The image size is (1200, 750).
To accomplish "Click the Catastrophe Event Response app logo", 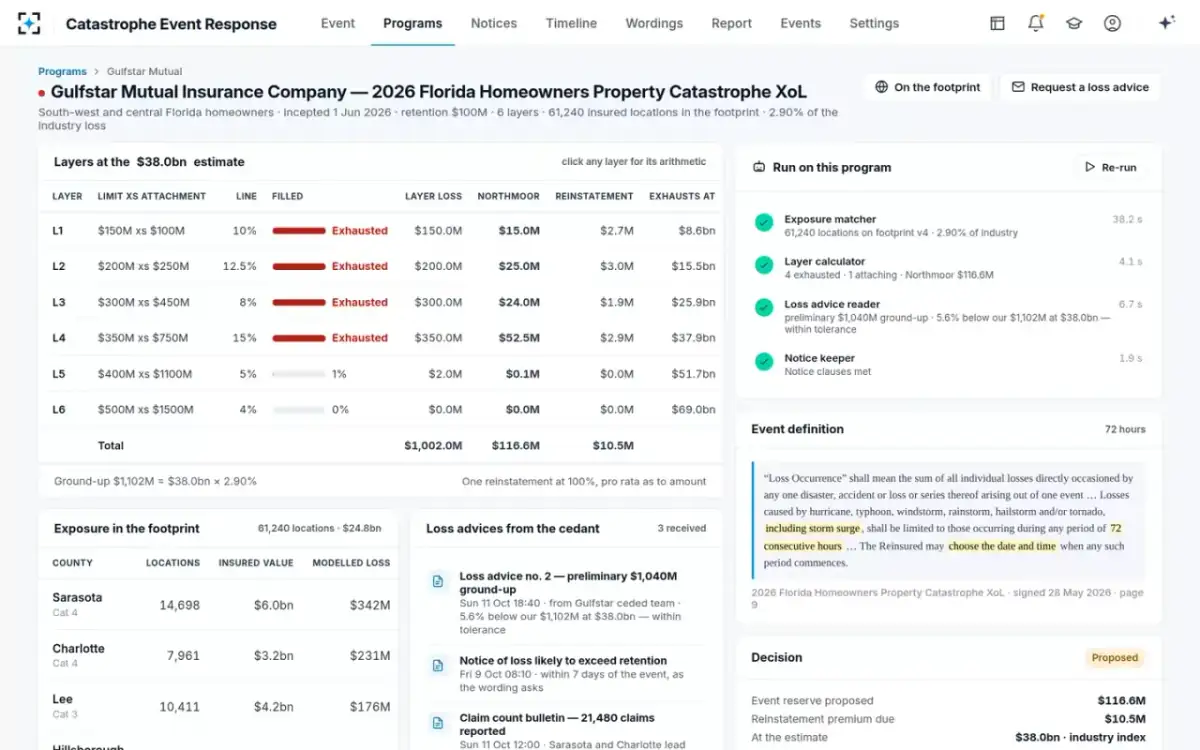I will pyautogui.click(x=30, y=23).
